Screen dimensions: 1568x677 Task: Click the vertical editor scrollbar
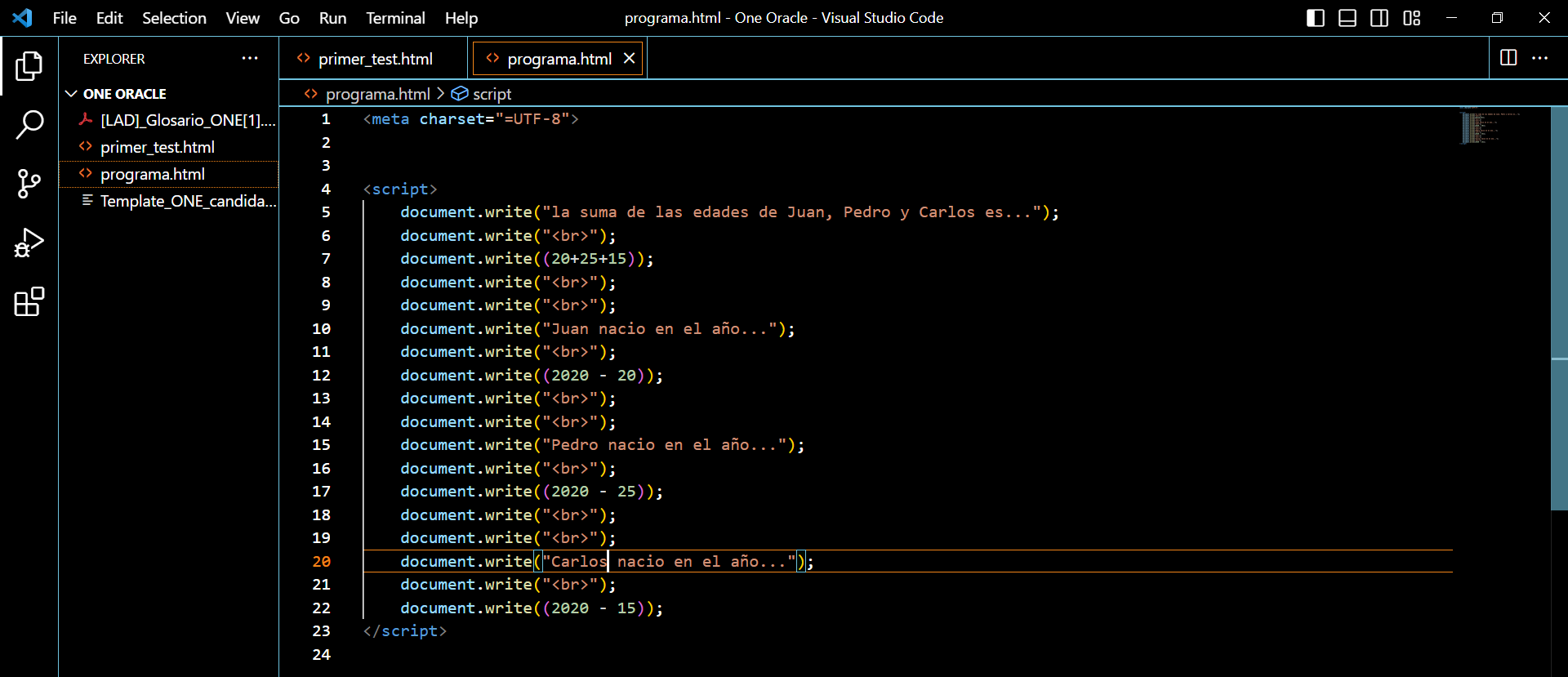(x=1559, y=309)
